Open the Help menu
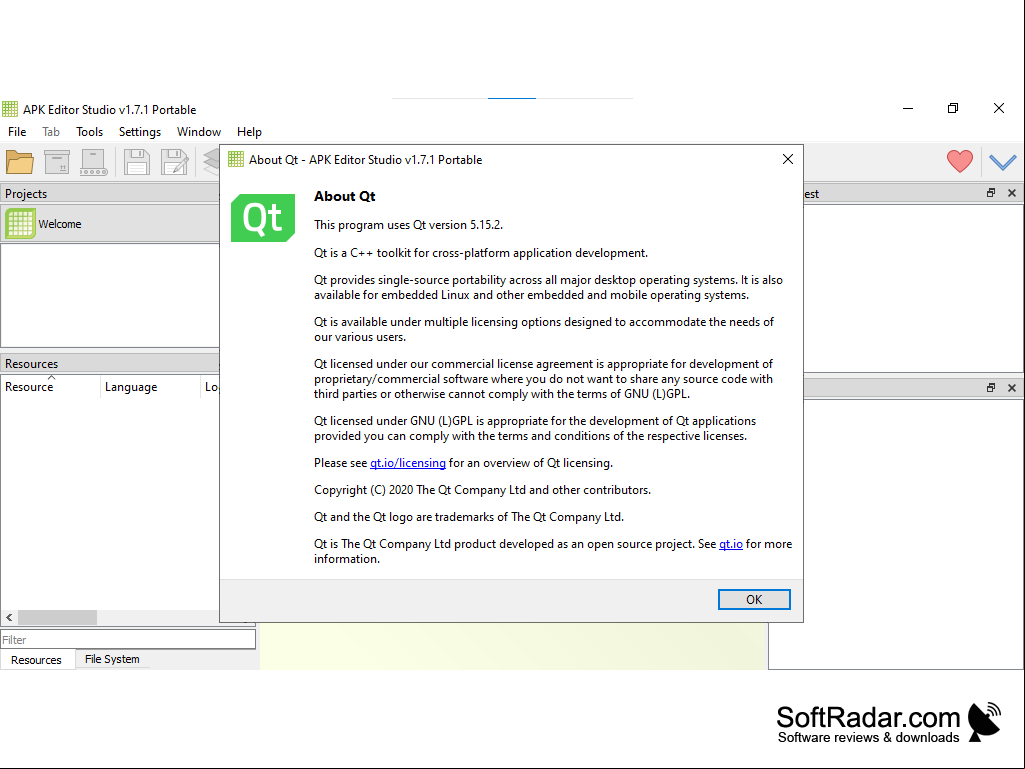1025x769 pixels. click(249, 131)
